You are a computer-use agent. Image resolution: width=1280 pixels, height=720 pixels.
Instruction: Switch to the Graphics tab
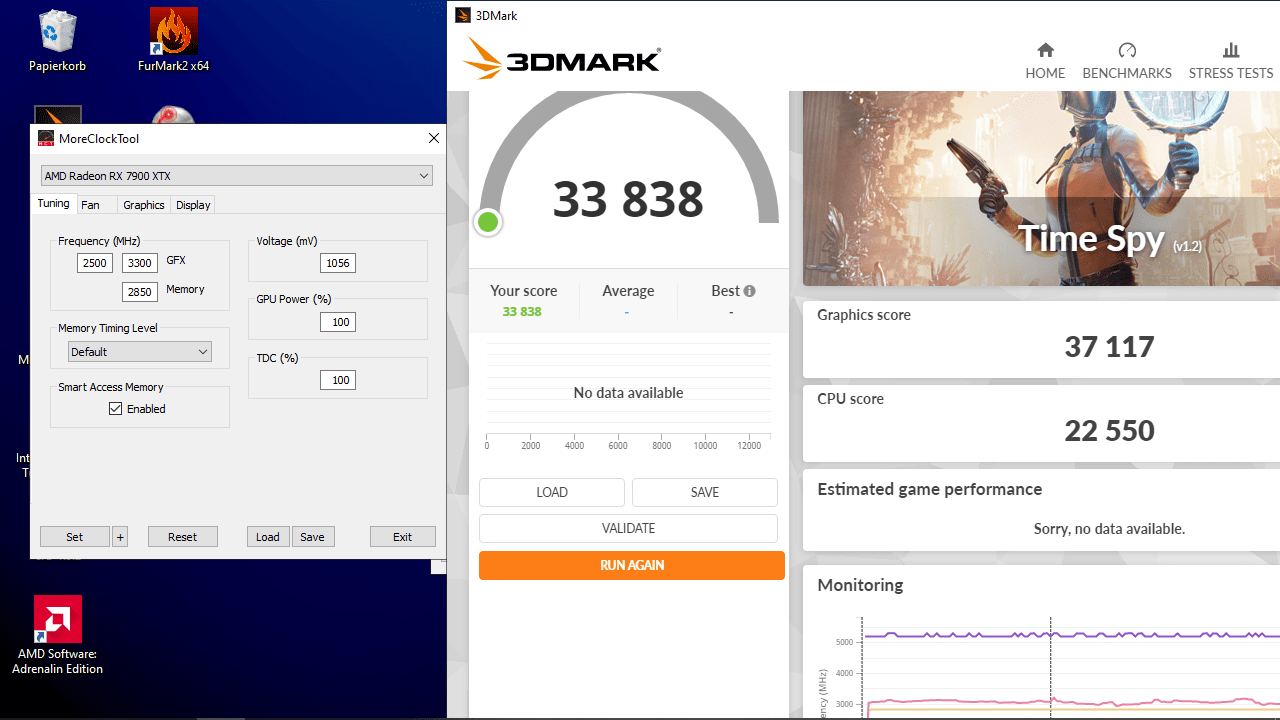(143, 205)
